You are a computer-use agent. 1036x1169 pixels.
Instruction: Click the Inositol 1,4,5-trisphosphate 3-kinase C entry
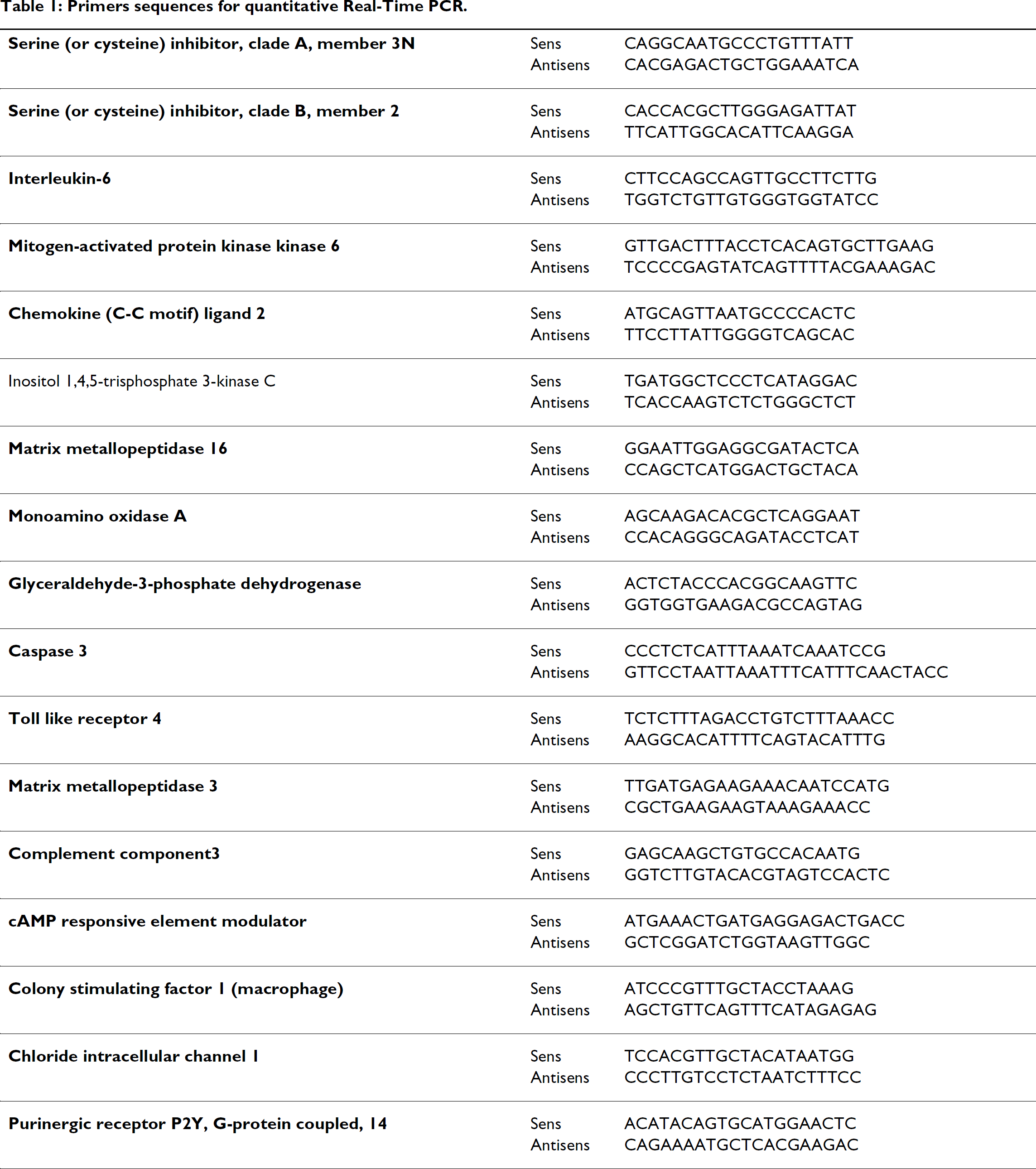142,382
